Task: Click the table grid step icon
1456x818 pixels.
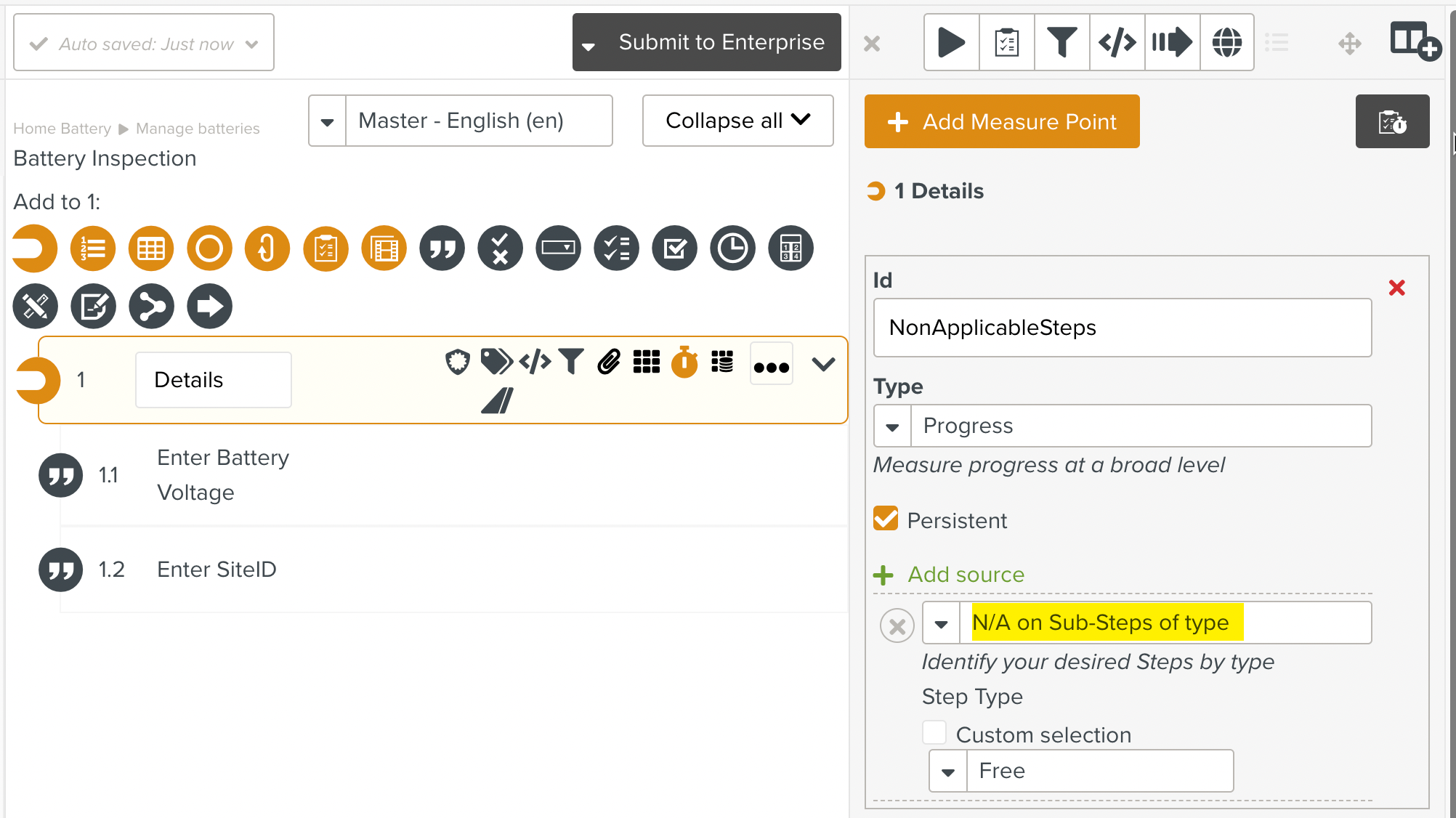Action: tap(151, 248)
